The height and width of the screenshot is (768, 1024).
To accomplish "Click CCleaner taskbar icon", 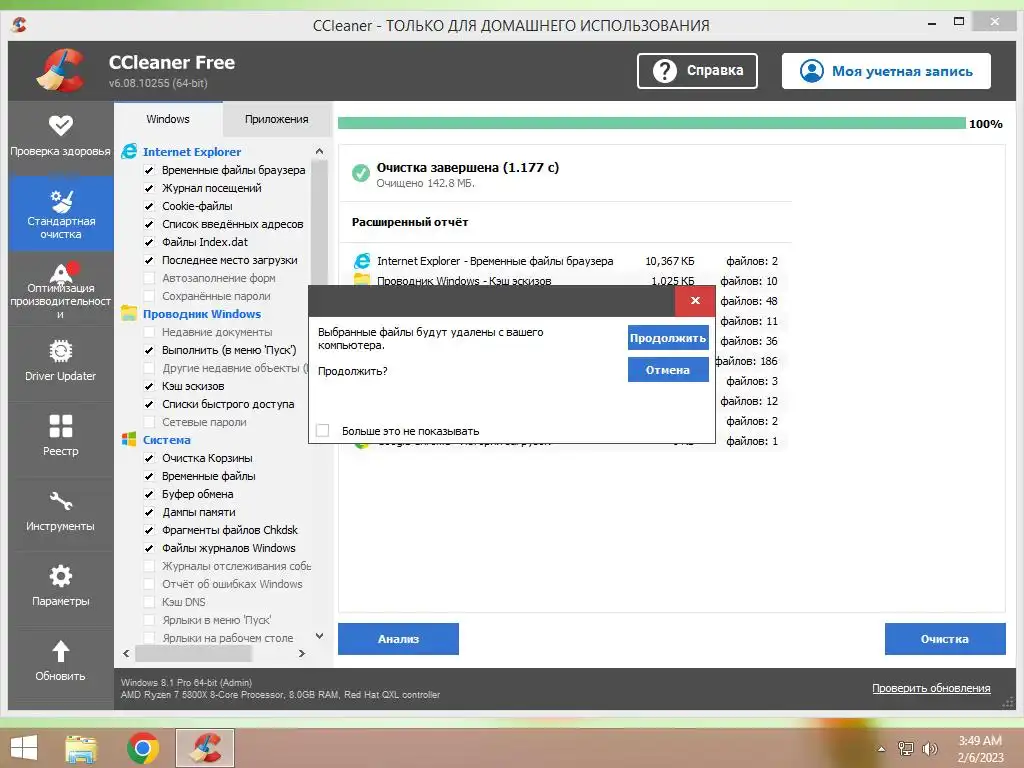I will [205, 748].
